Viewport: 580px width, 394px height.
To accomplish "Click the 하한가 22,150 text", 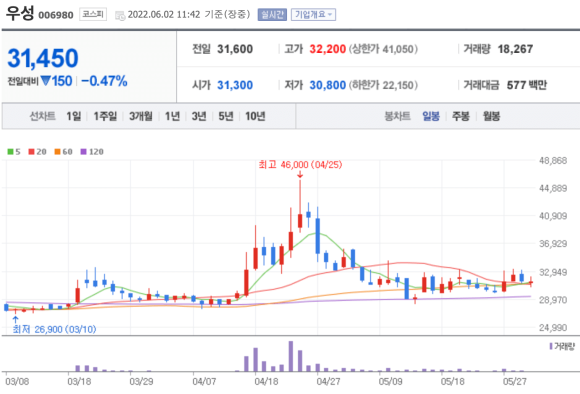I will pos(383,85).
